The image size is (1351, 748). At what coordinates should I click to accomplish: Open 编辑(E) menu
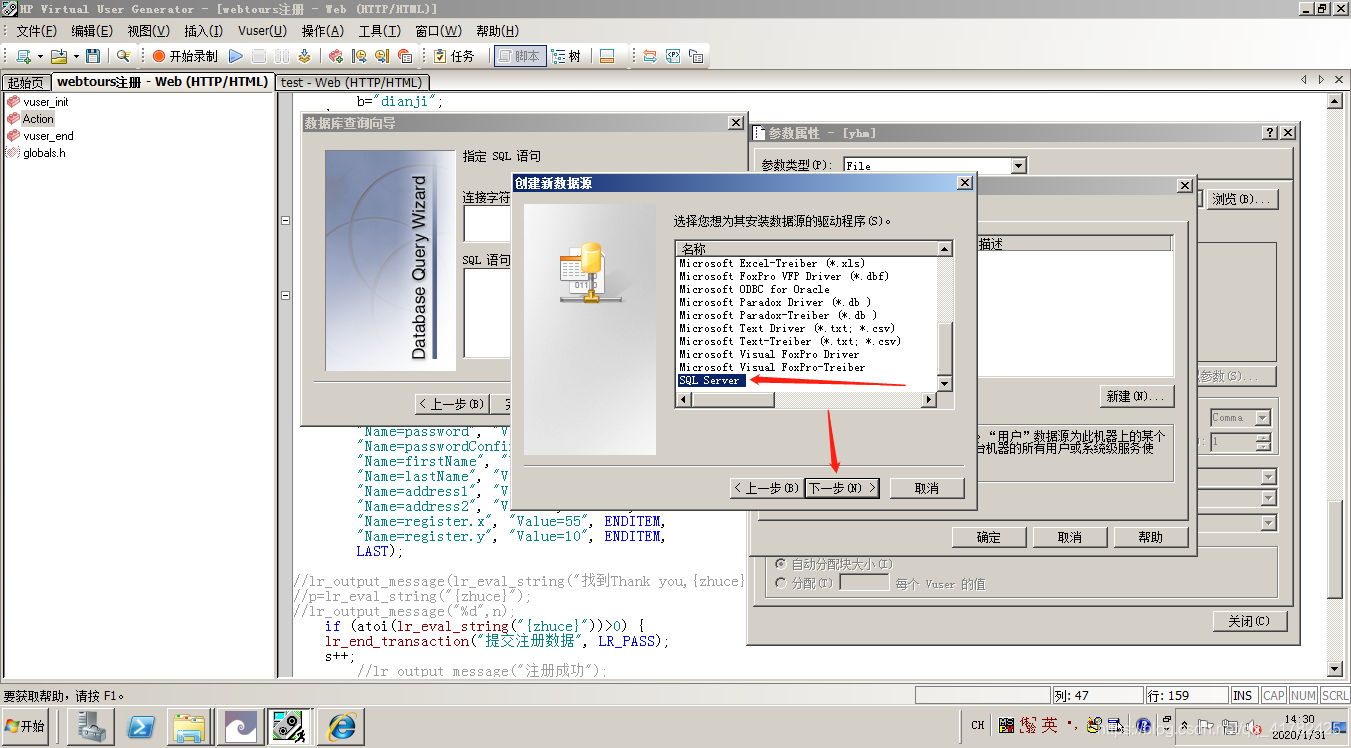point(92,31)
